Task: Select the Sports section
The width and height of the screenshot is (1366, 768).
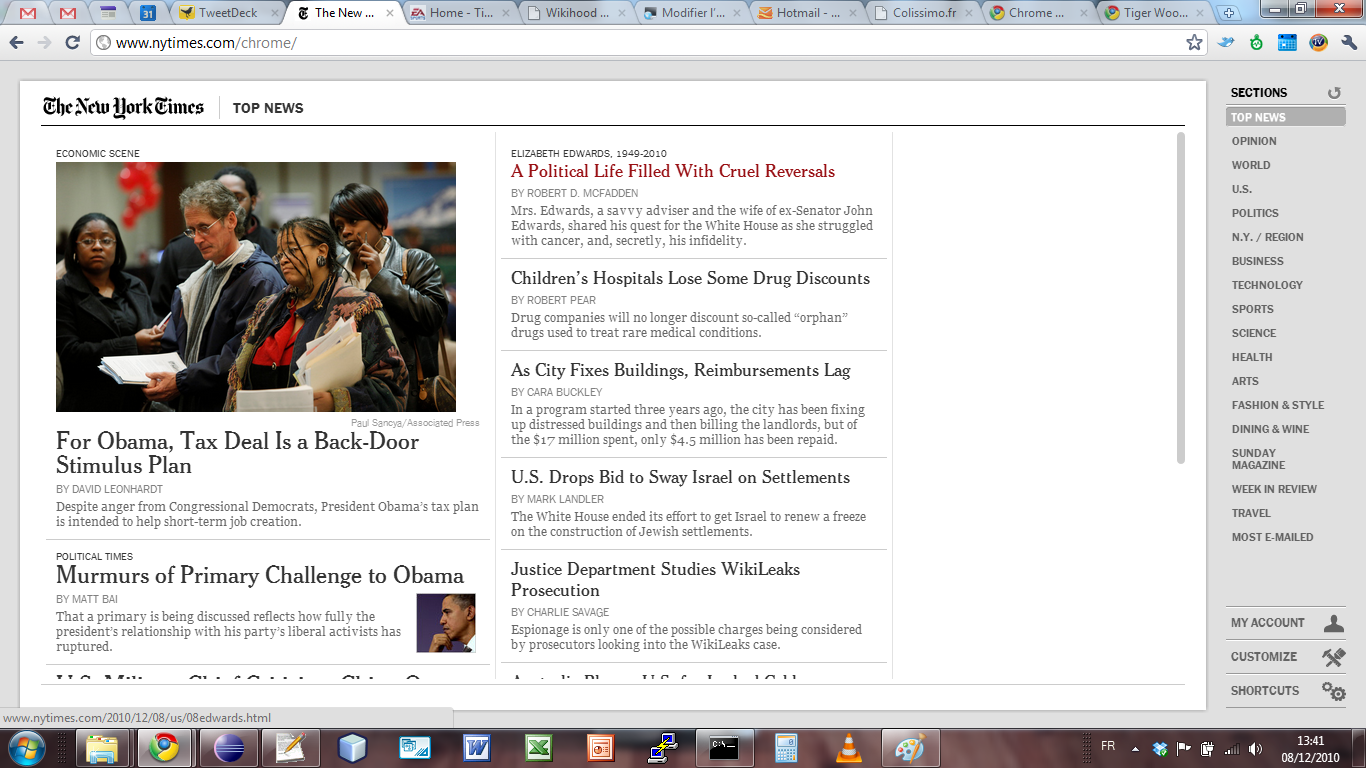Action: (x=1253, y=309)
